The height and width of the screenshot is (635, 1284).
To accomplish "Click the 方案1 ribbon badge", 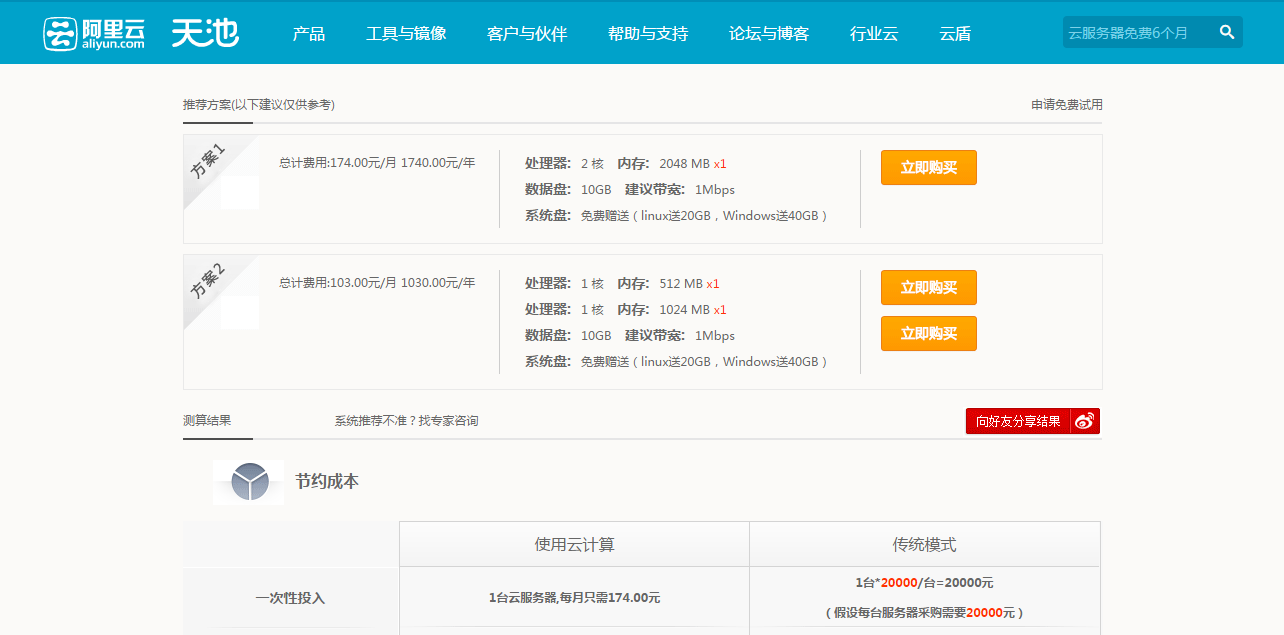I will [209, 162].
